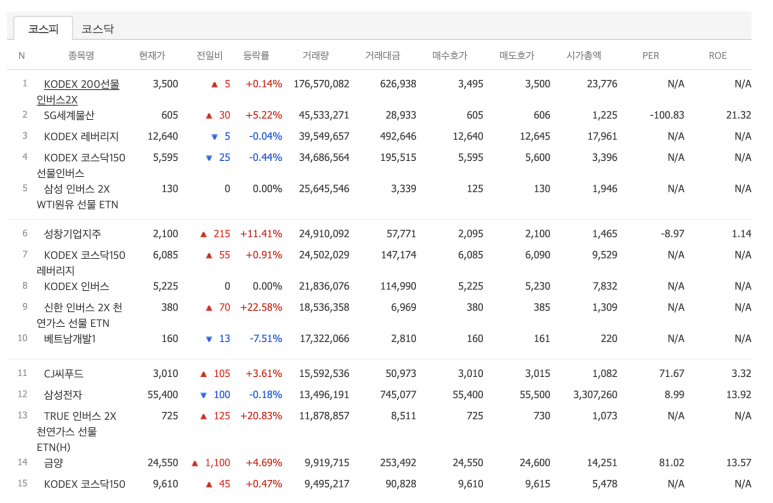Click the PER column header
This screenshot has height=503, width=773.
[651, 55]
